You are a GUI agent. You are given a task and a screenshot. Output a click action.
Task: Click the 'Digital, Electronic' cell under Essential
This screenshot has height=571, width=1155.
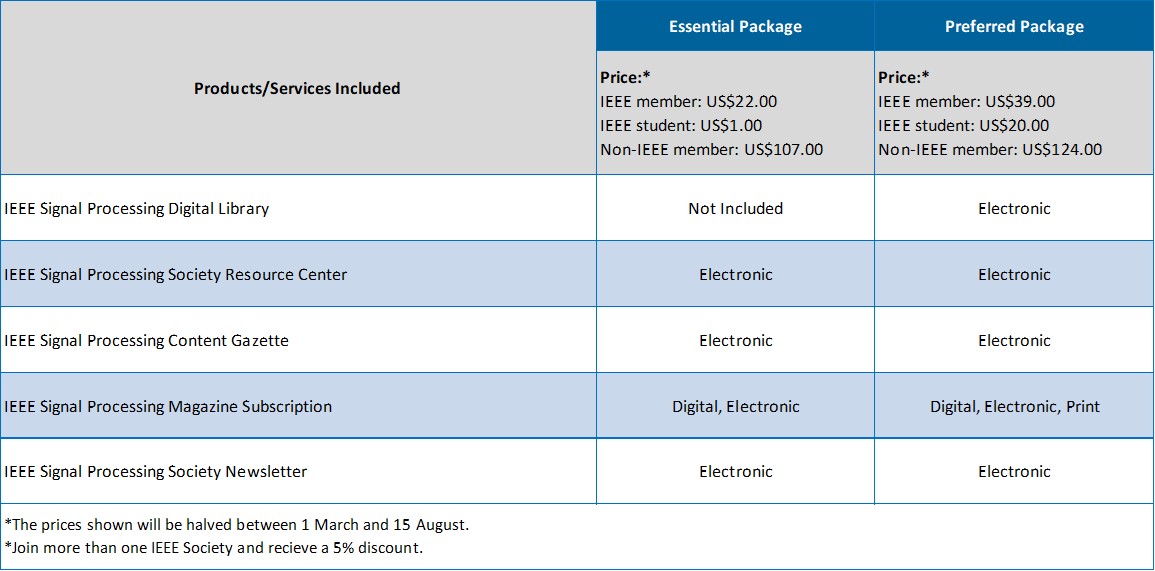tap(735, 406)
